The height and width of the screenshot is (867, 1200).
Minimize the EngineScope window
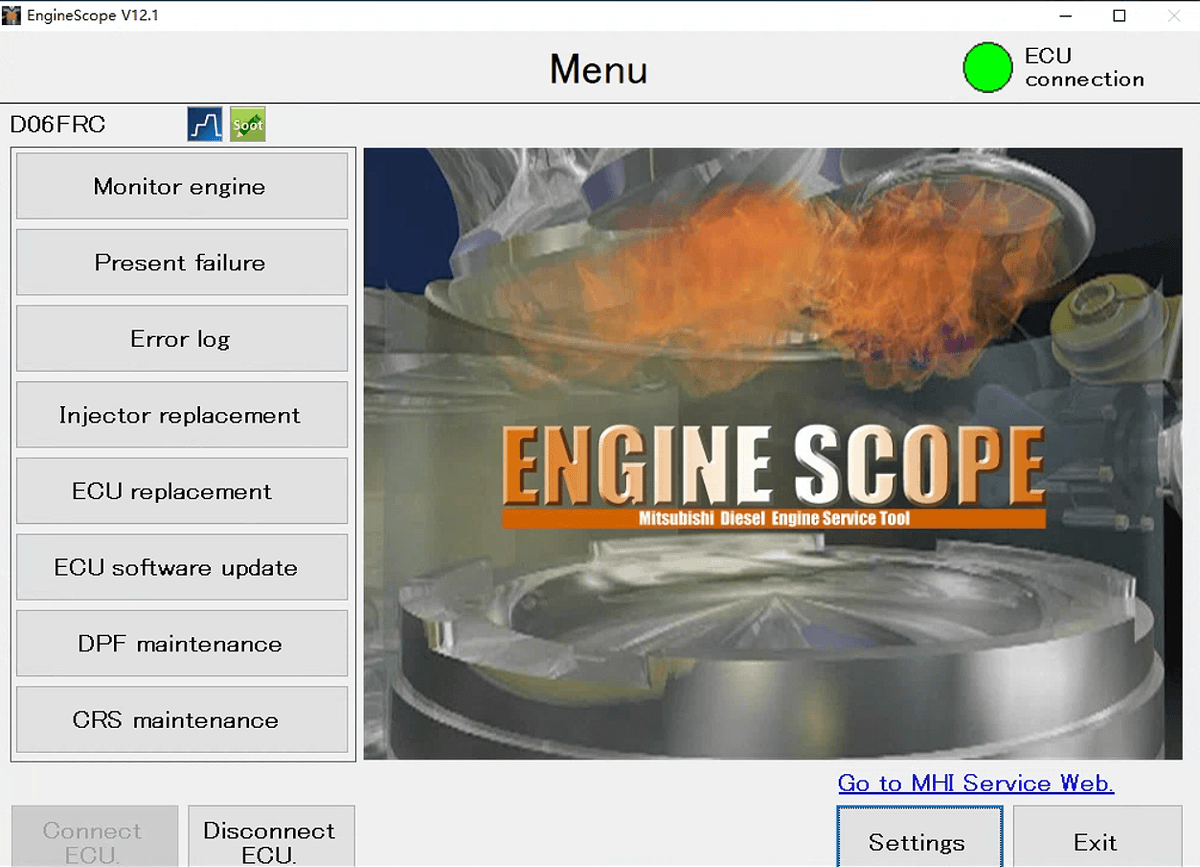click(1064, 16)
